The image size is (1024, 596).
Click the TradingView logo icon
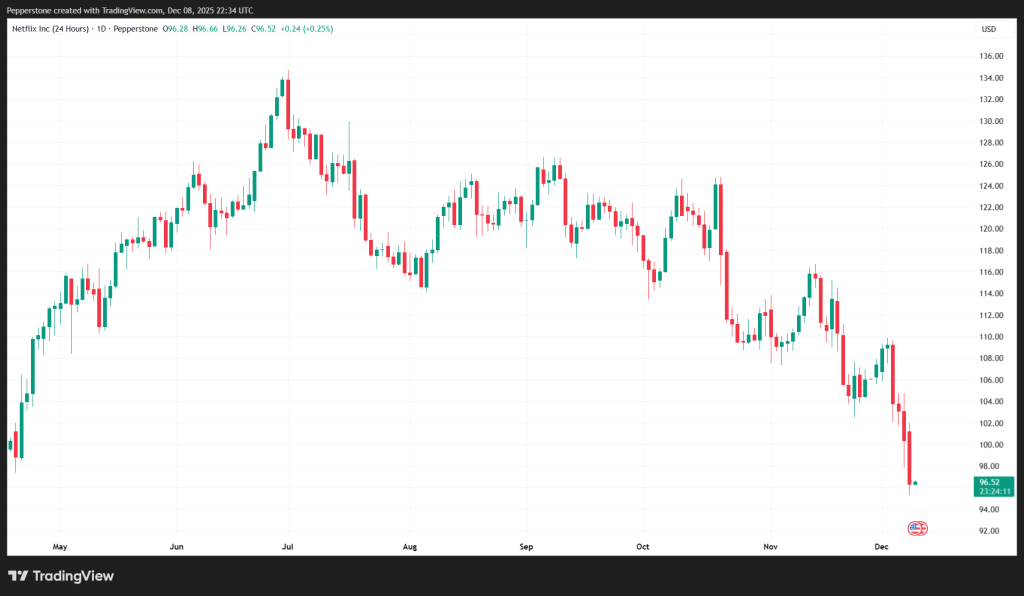point(18,576)
